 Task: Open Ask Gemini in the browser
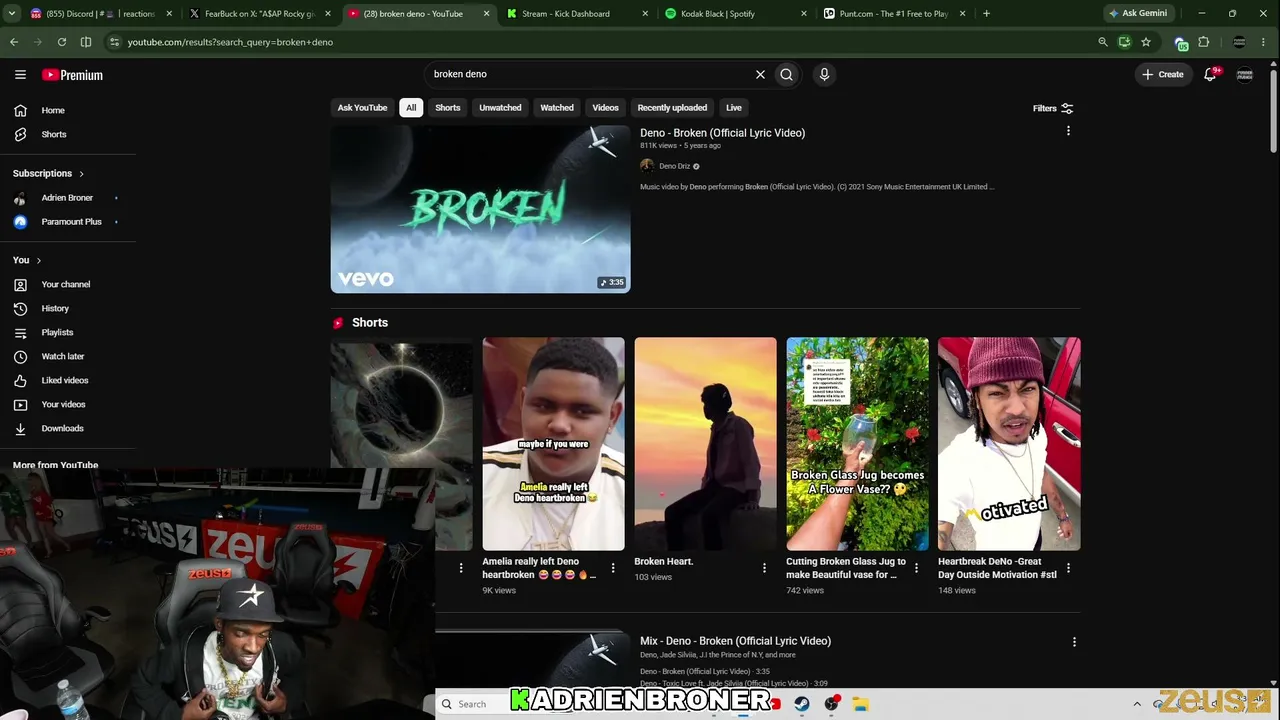[x=1138, y=13]
